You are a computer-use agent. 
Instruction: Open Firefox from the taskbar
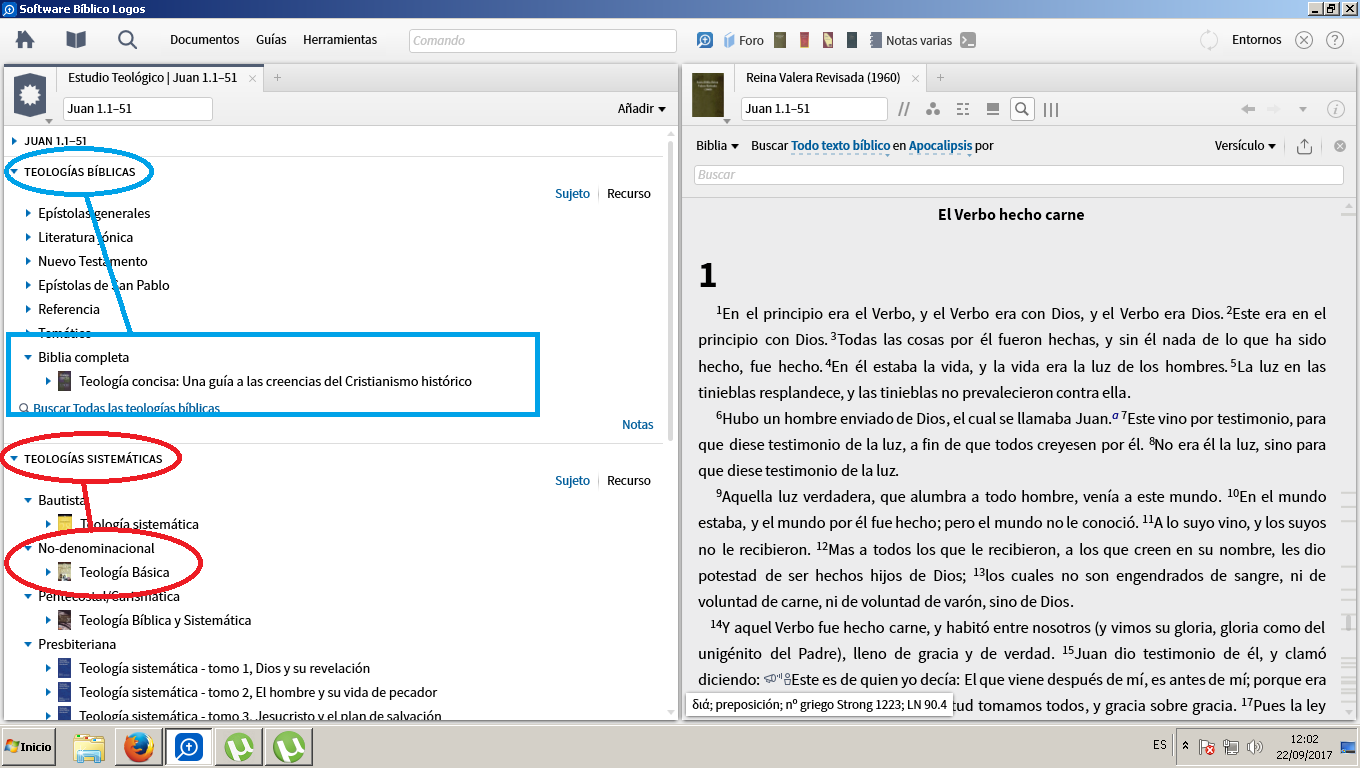[x=139, y=747]
